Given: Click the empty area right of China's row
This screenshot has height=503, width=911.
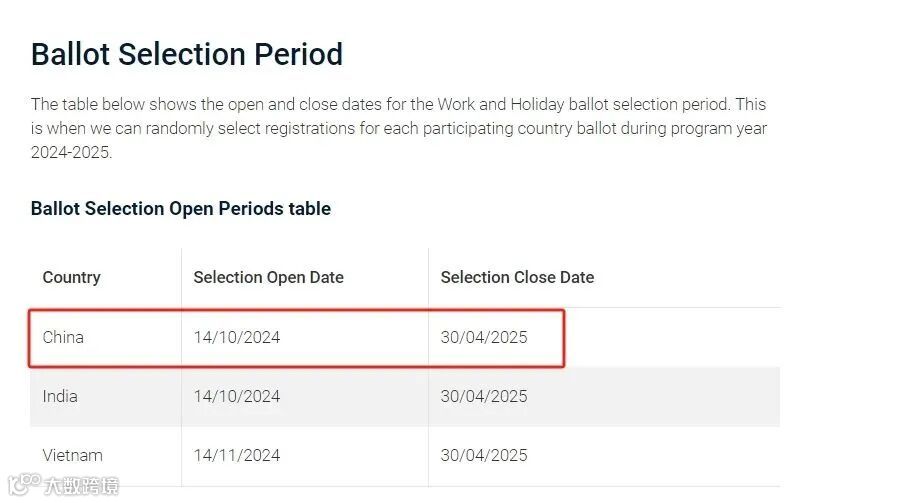Looking at the screenshot, I should (x=673, y=337).
